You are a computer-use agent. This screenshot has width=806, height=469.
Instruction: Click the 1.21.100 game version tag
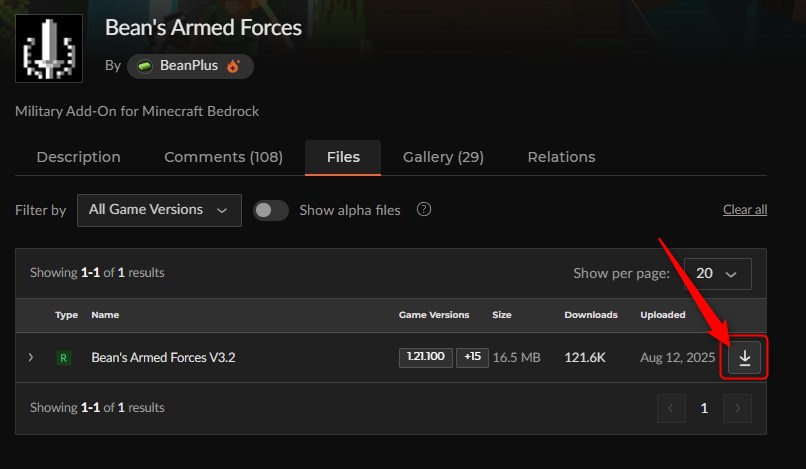coord(426,357)
